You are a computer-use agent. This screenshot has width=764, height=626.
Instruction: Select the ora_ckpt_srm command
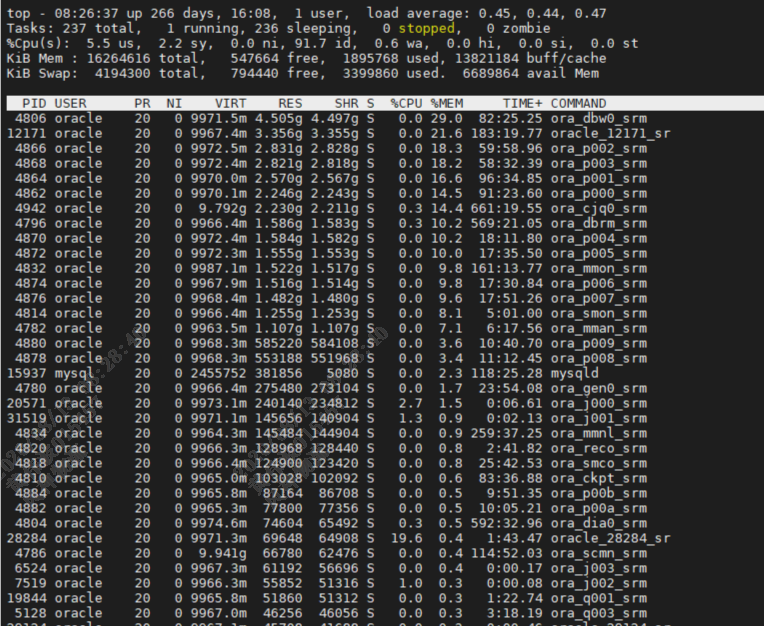(x=599, y=478)
